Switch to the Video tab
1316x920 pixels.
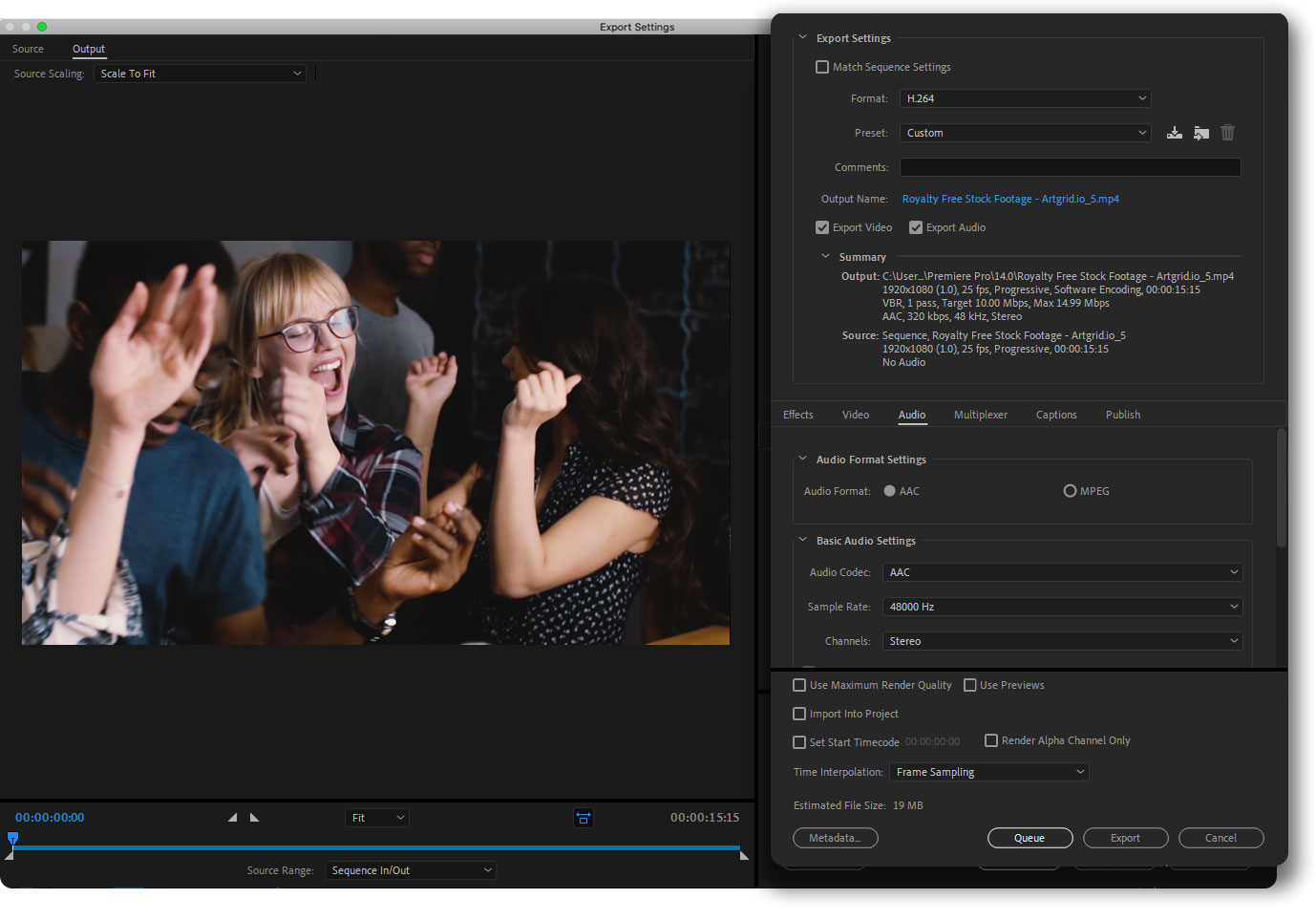point(856,415)
